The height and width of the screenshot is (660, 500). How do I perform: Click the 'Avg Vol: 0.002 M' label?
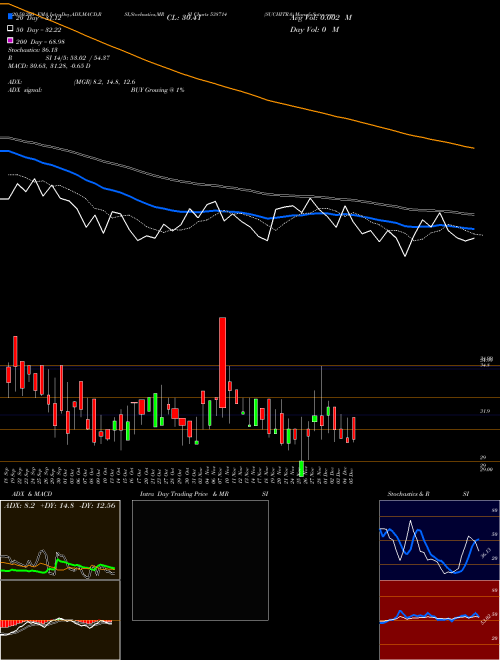[x=321, y=18]
